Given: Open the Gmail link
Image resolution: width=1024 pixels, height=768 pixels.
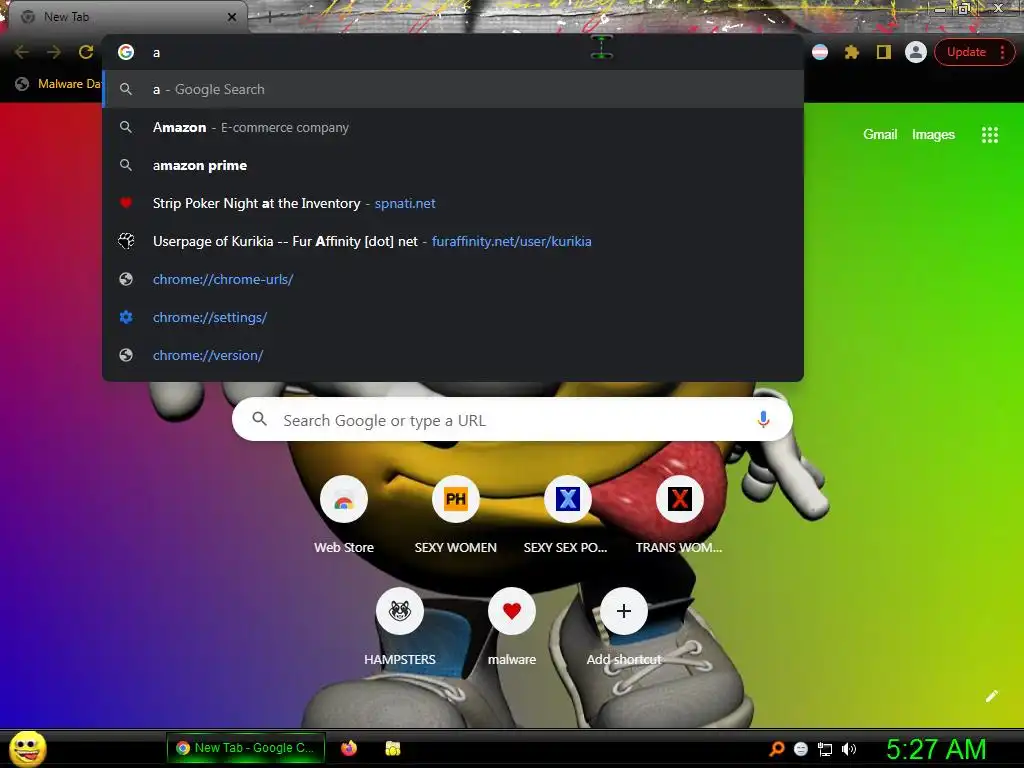Looking at the screenshot, I should [x=880, y=135].
